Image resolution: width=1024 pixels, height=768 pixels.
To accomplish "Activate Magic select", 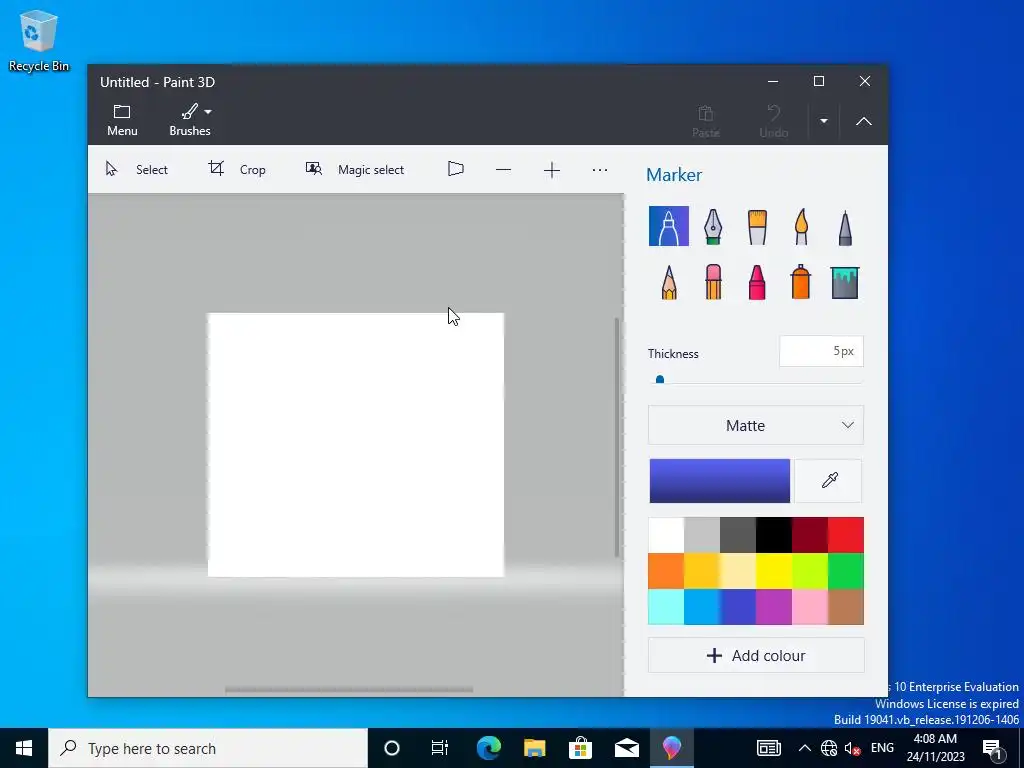I will (x=355, y=170).
